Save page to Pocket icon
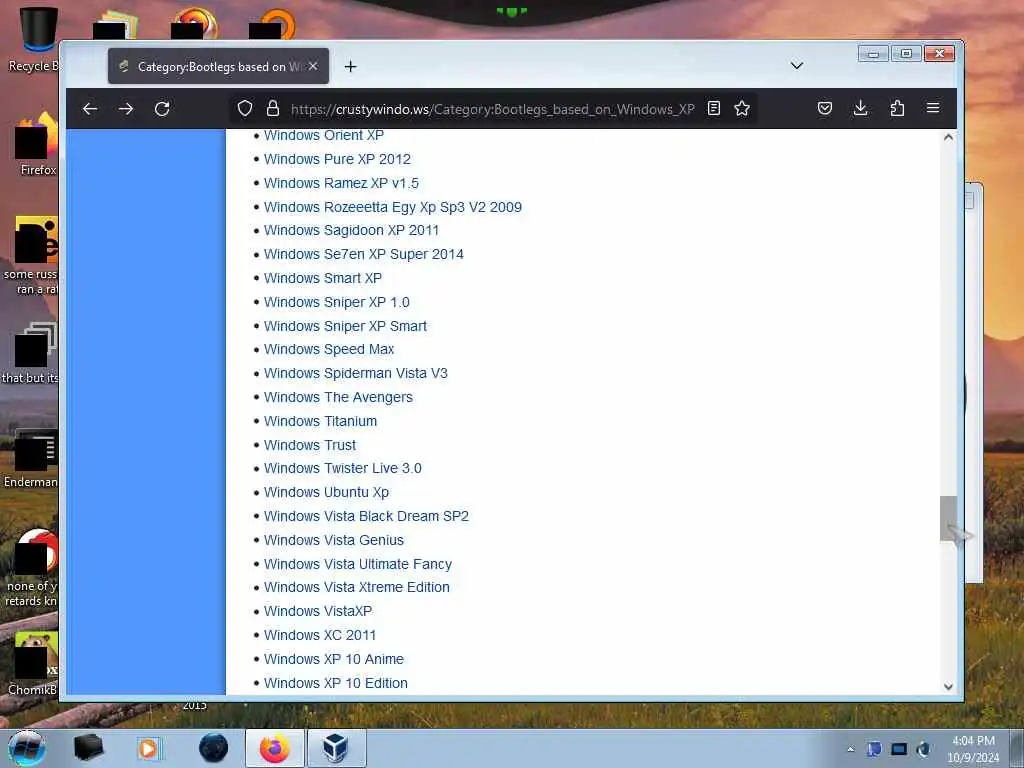Viewport: 1024px width, 768px height. (x=825, y=108)
